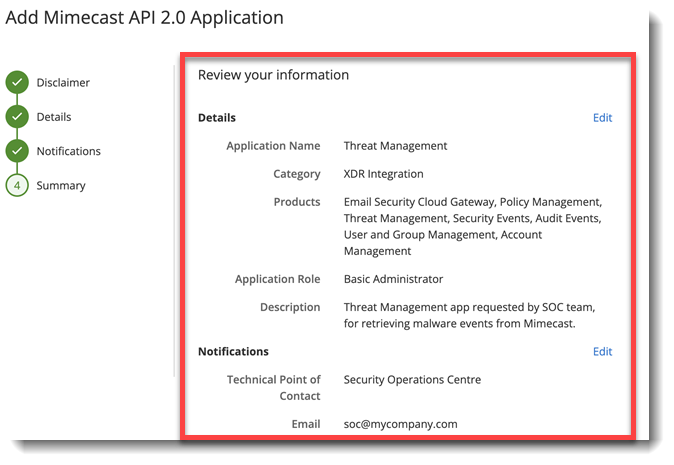This screenshot has width=674, height=465.
Task: Click the bold Notifications section heading
Action: point(233,352)
